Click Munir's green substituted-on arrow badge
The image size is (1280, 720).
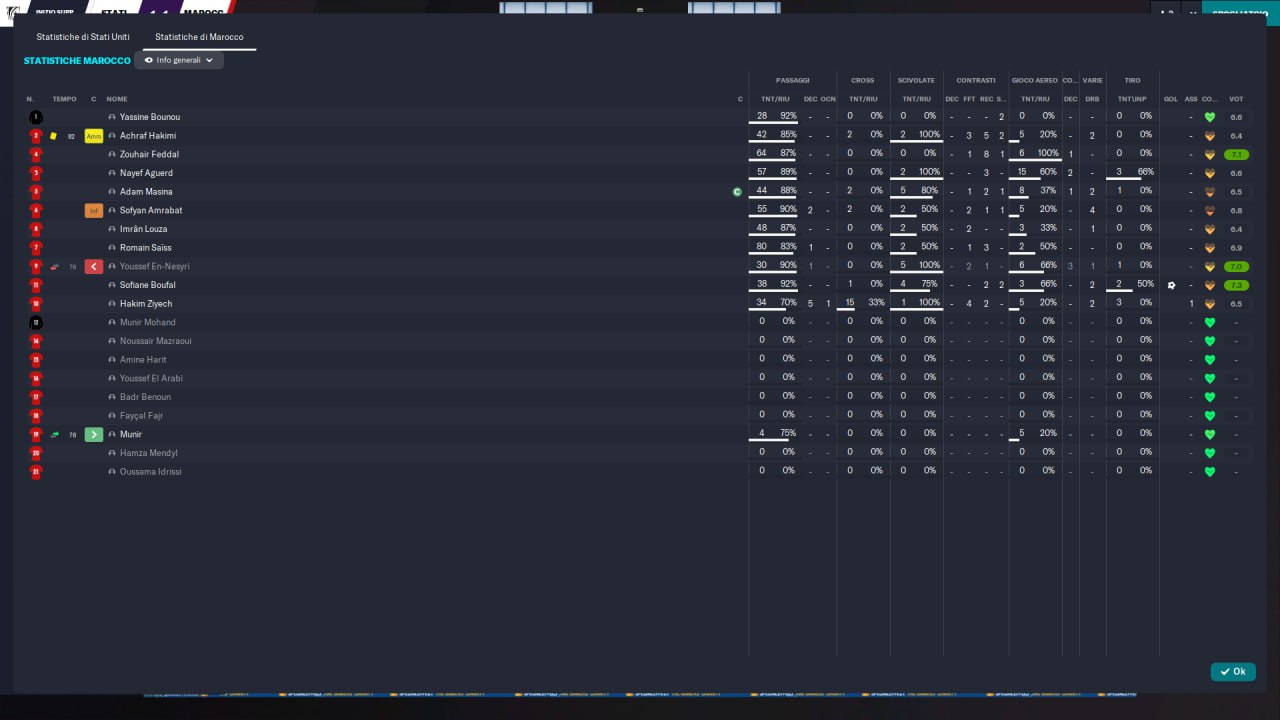(x=94, y=435)
